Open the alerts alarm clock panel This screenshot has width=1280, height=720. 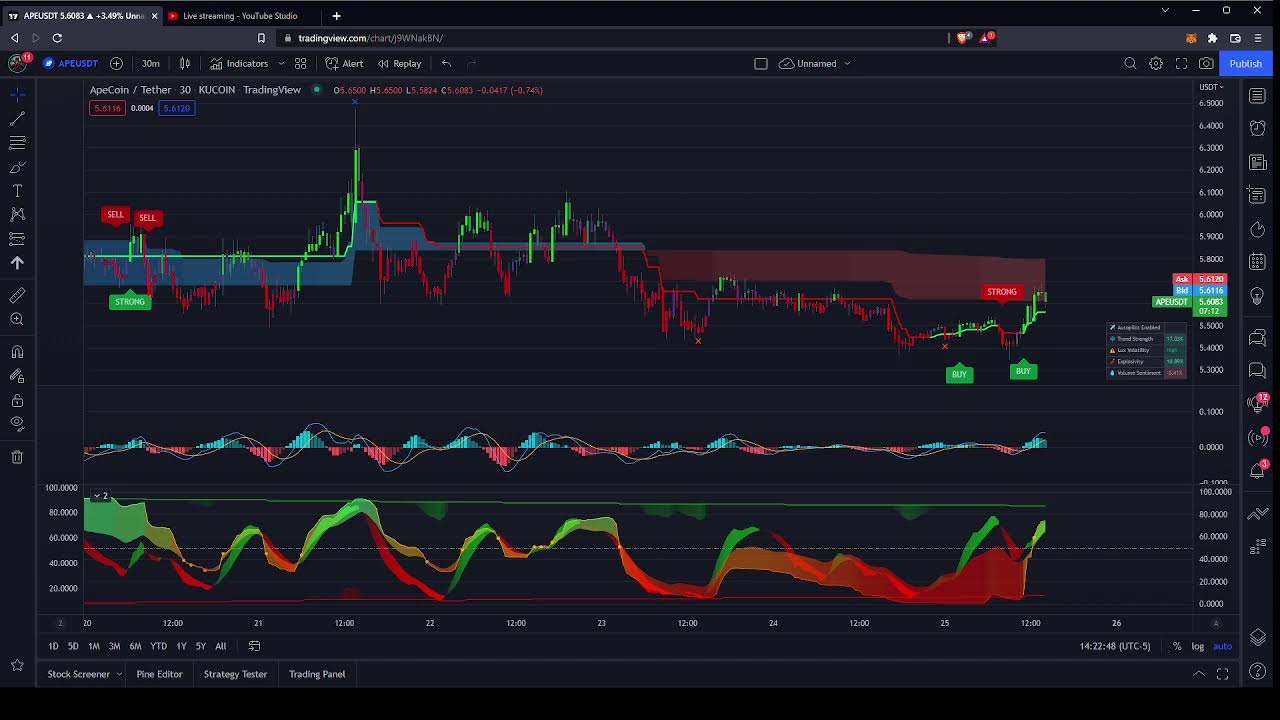[x=1258, y=129]
